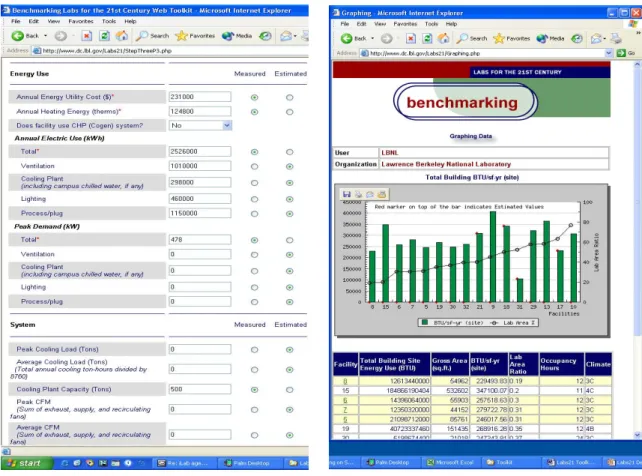Select Estimated for Annual Heating Energy

pyautogui.click(x=289, y=112)
